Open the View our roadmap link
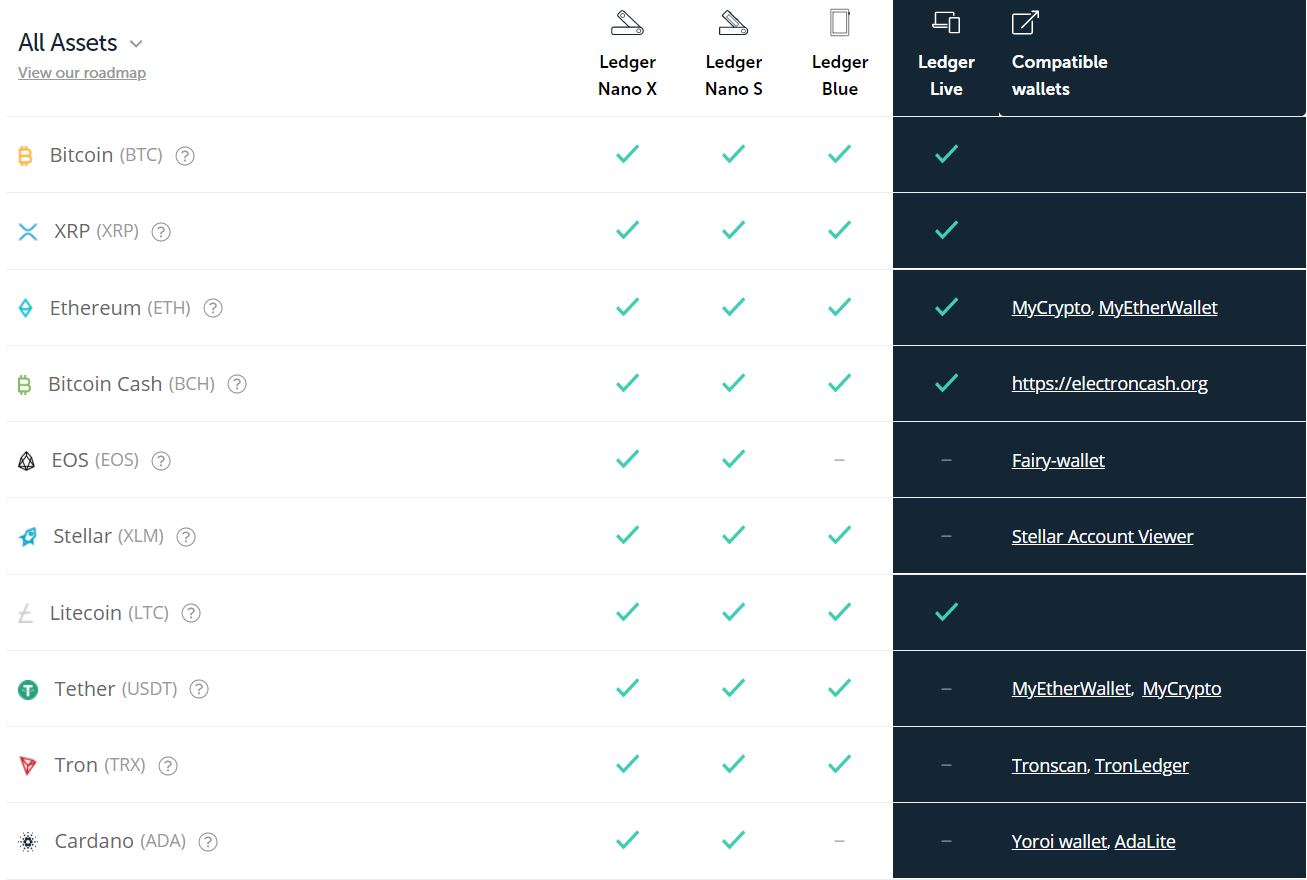Image resolution: width=1307 pixels, height=880 pixels. [x=82, y=73]
